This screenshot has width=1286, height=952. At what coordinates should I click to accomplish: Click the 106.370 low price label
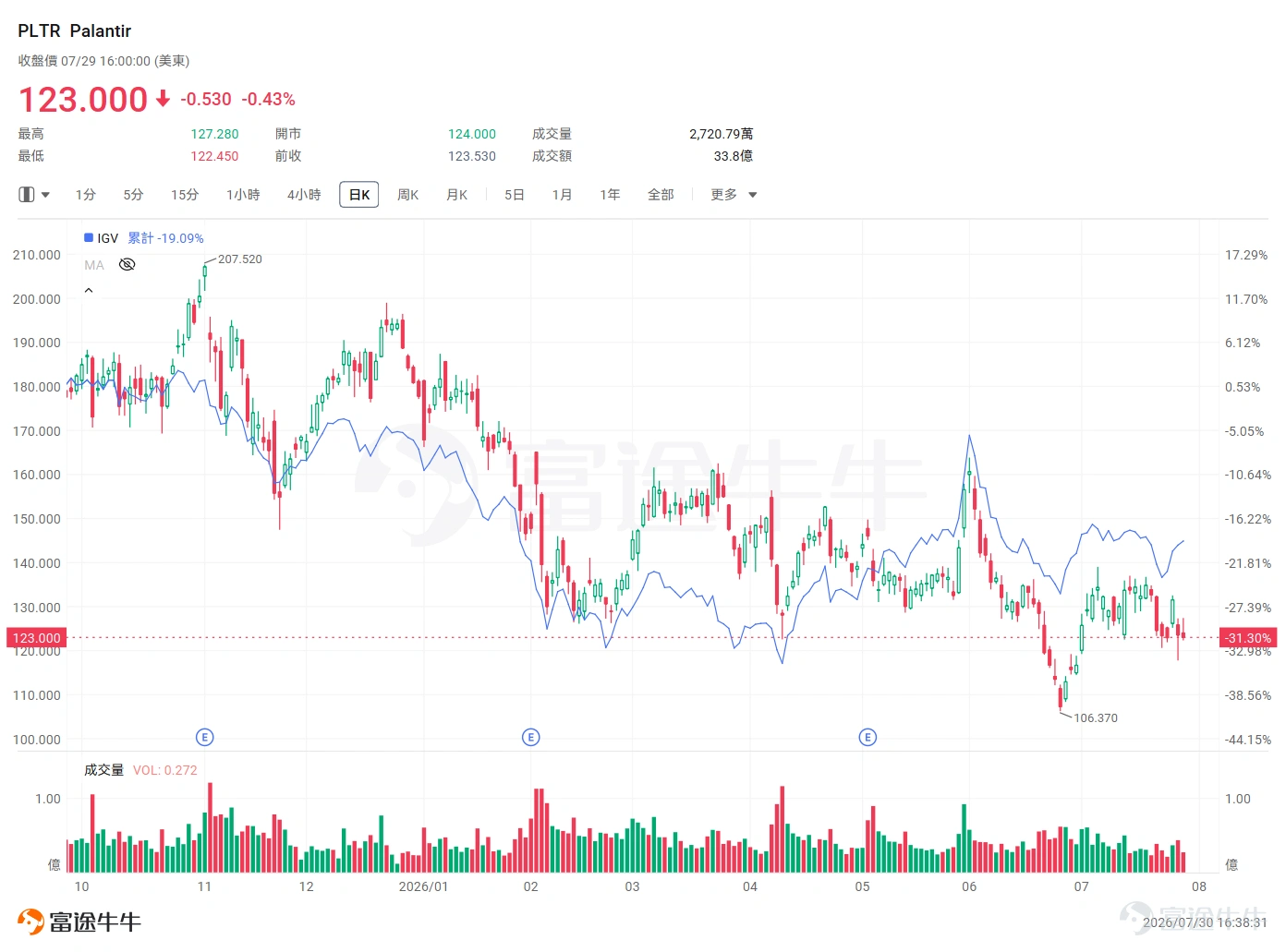(x=1096, y=717)
